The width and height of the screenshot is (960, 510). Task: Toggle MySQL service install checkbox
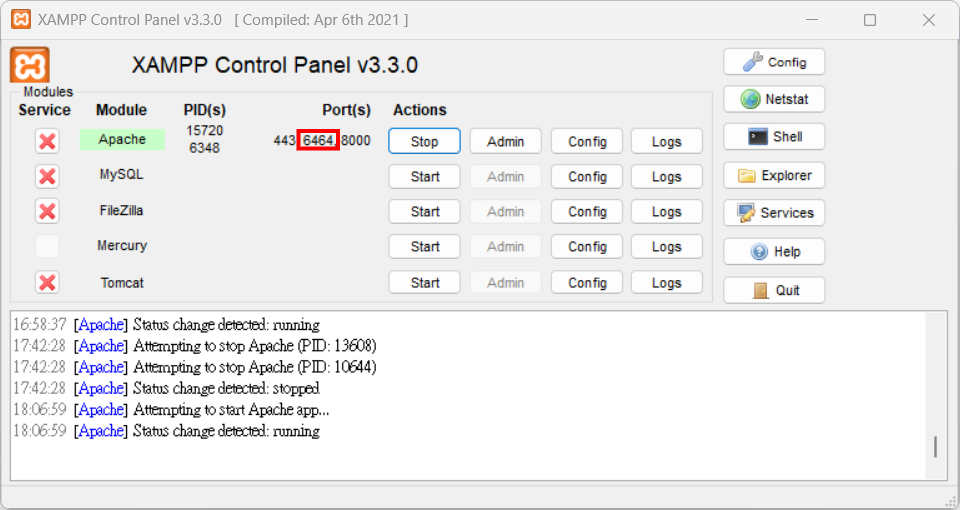47,177
